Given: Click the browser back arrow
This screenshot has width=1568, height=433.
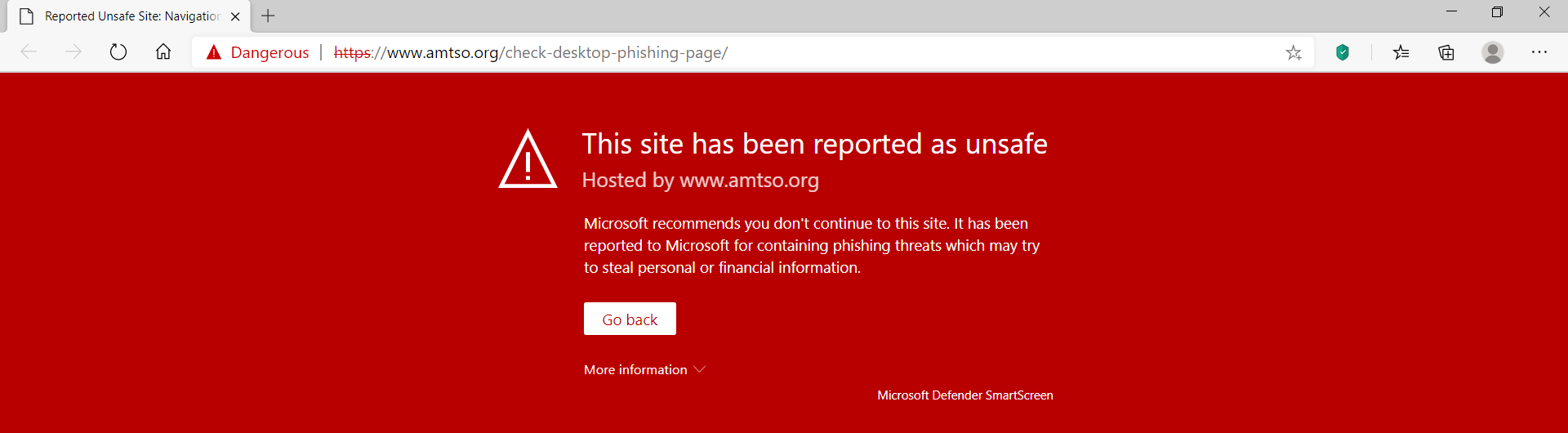Looking at the screenshot, I should click(x=29, y=52).
